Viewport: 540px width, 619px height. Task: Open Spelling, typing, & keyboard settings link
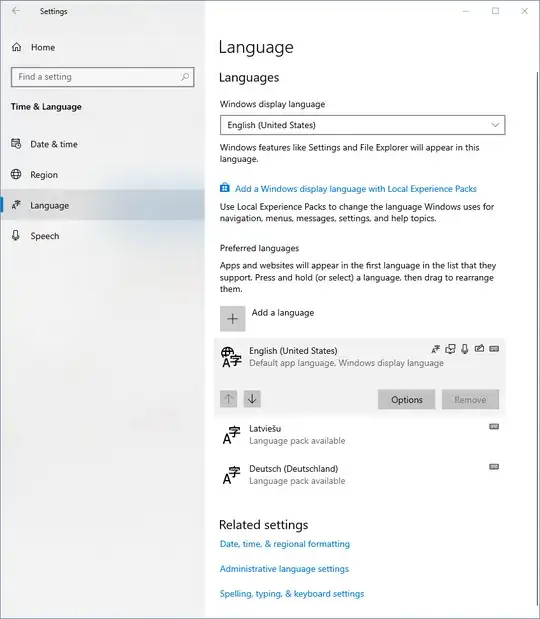point(292,594)
